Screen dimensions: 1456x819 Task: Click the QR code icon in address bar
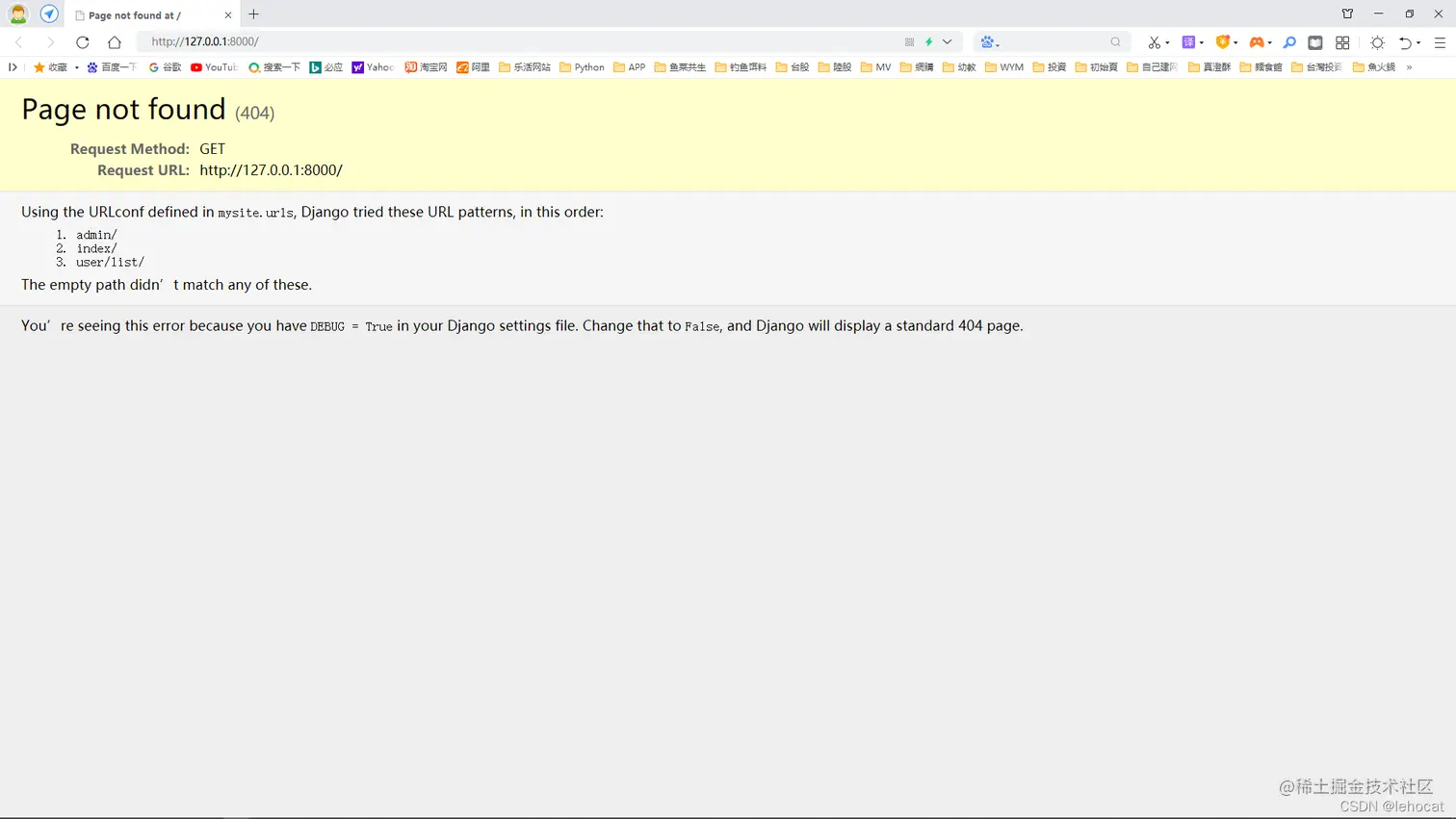pyautogui.click(x=909, y=42)
